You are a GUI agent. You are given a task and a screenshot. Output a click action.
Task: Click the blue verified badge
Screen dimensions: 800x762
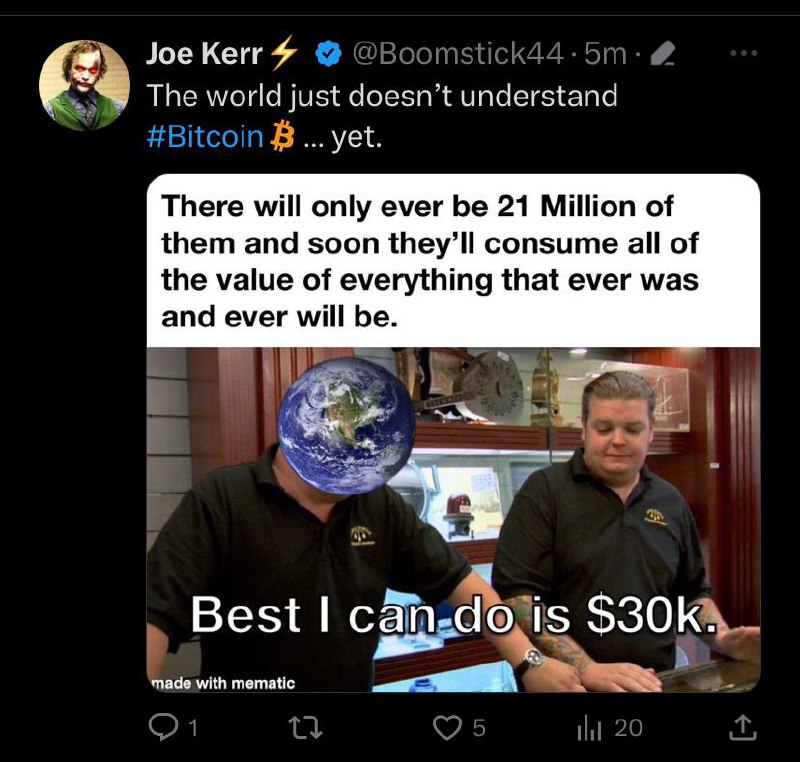tap(329, 53)
